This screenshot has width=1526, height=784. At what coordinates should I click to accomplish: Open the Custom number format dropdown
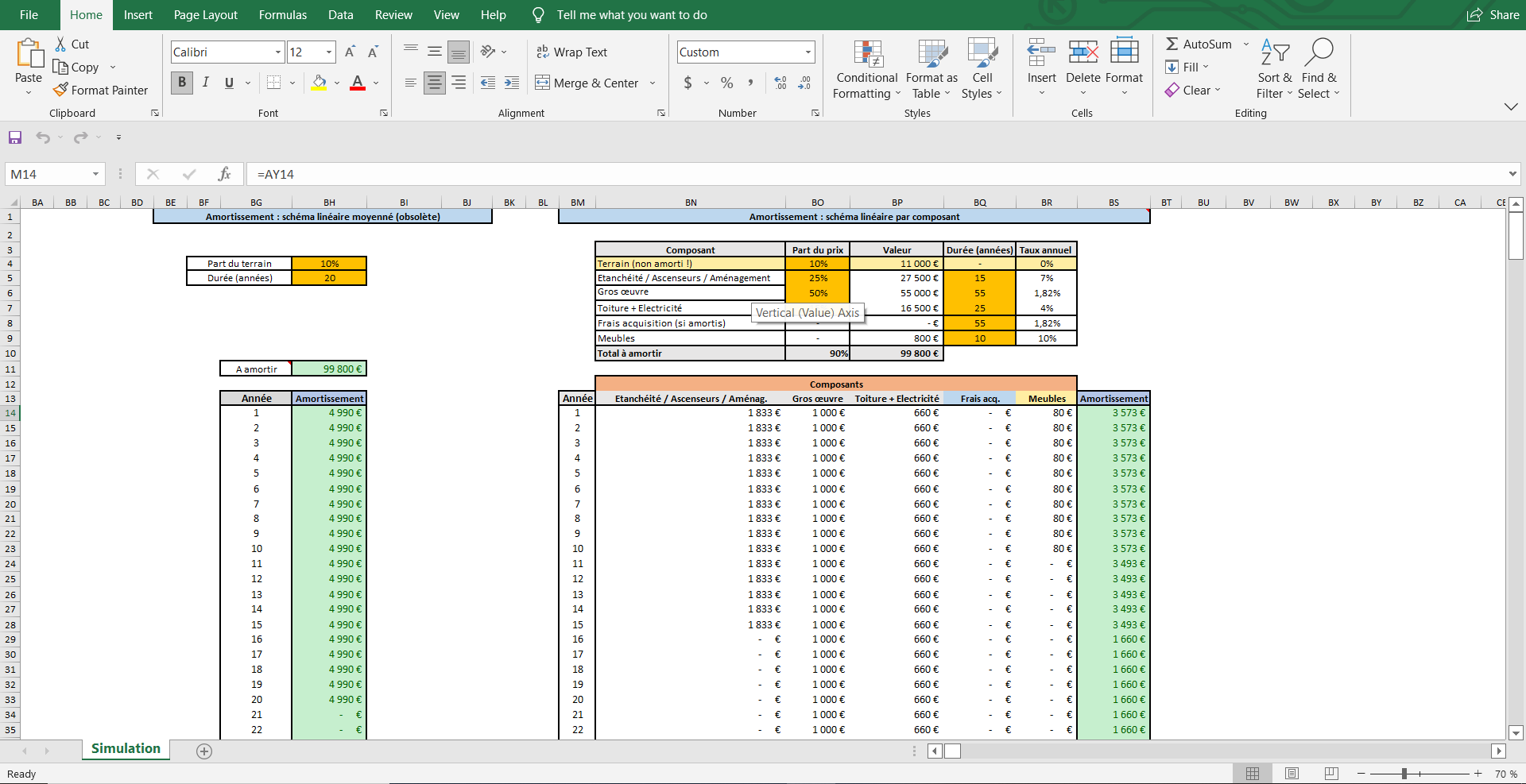click(808, 52)
